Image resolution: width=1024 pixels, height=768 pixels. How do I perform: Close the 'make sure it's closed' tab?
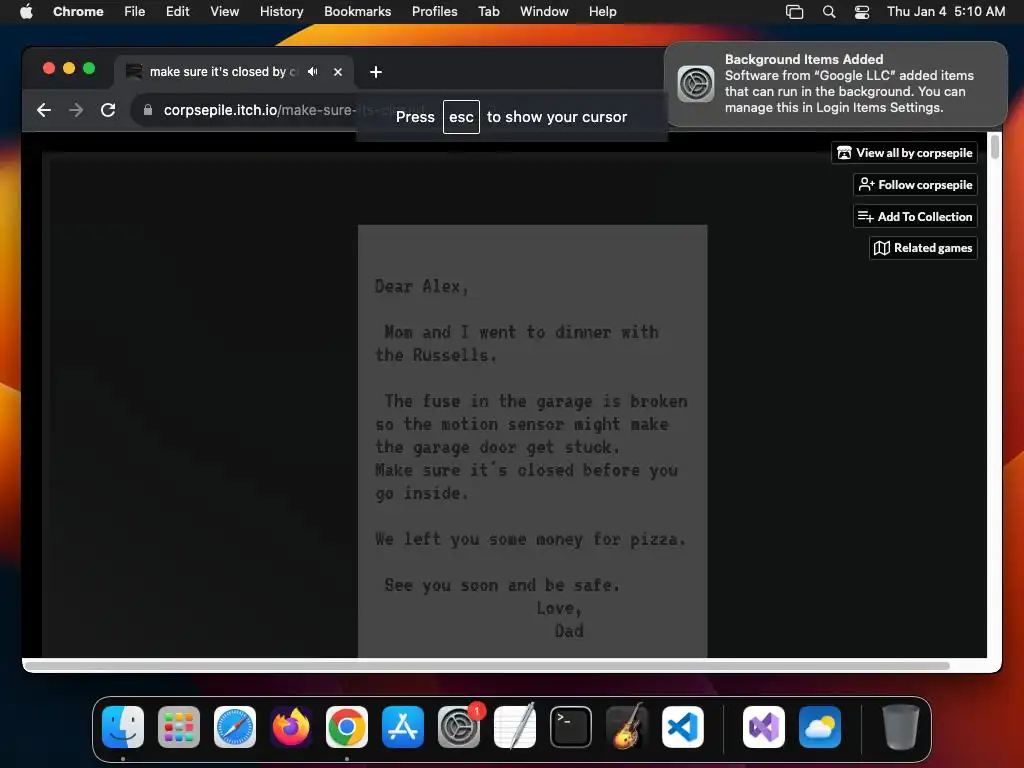coord(338,72)
